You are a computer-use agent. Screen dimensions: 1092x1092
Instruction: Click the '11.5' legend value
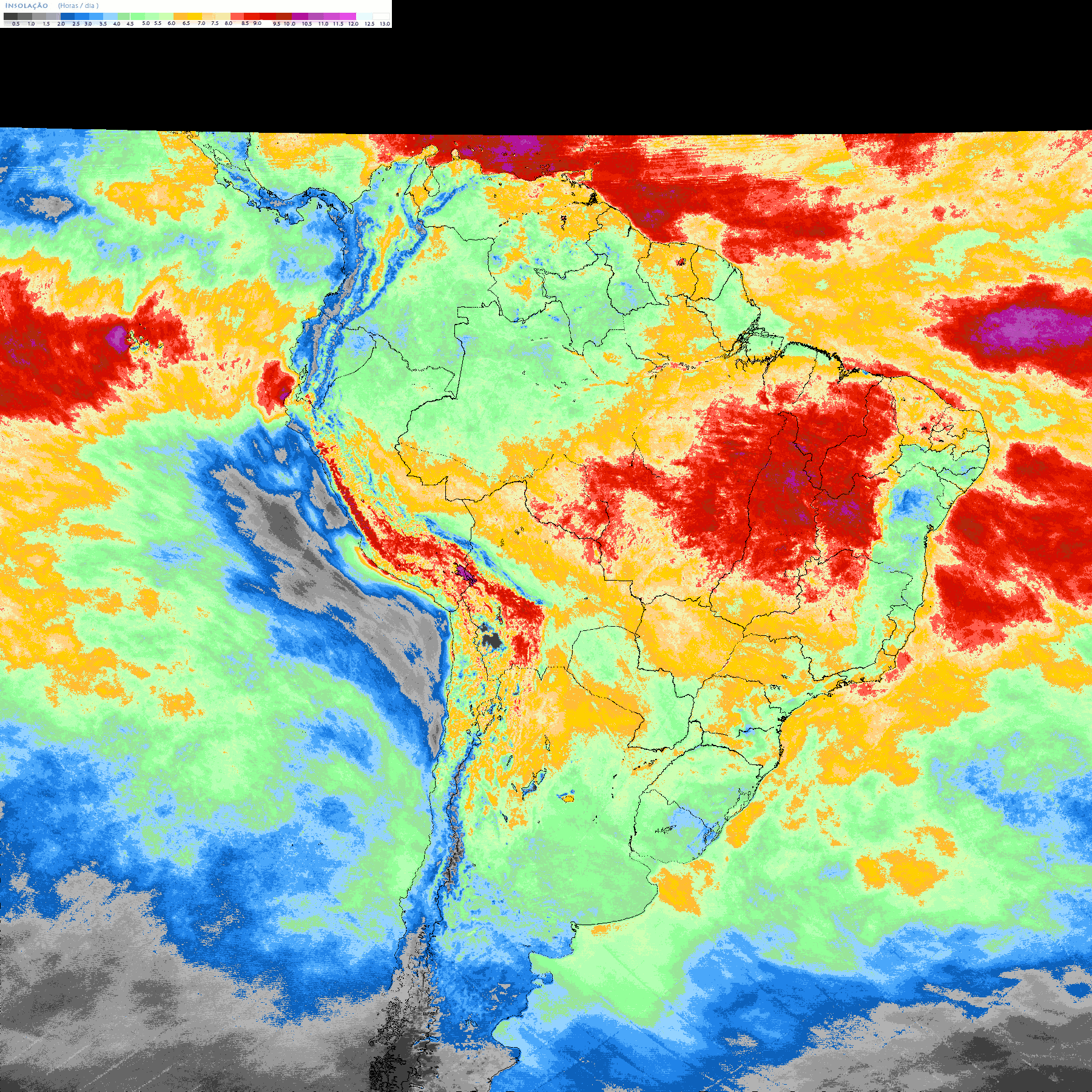[338, 24]
